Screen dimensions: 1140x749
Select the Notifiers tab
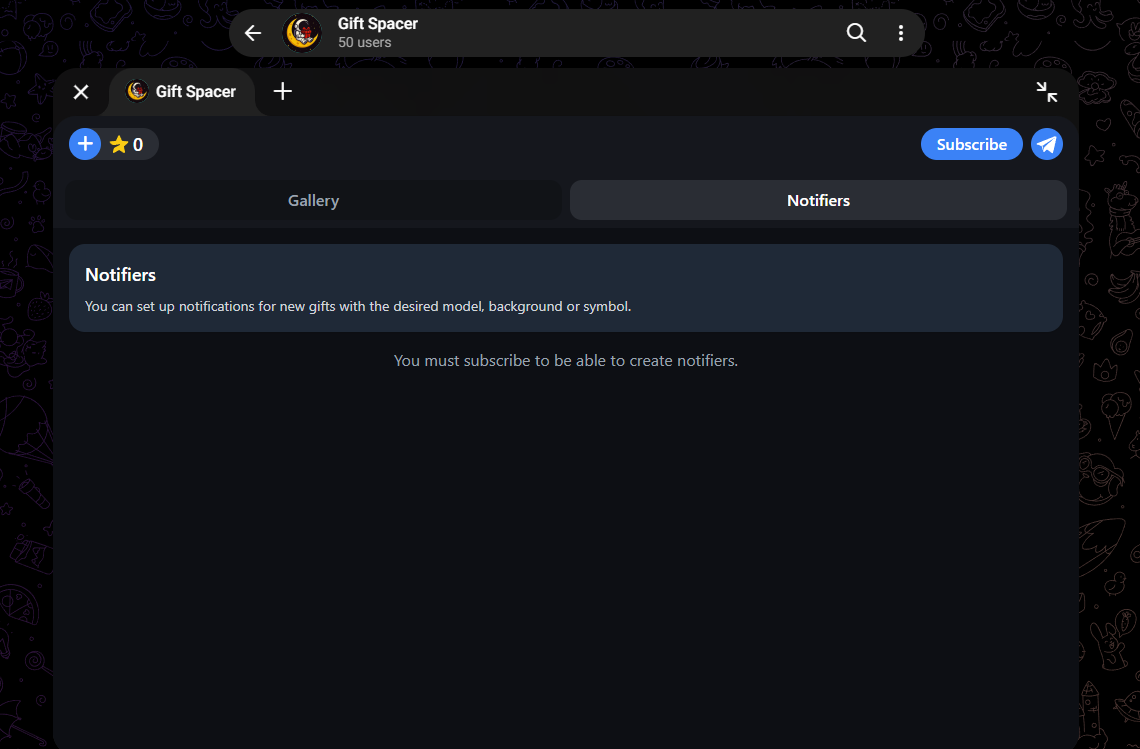tap(818, 200)
